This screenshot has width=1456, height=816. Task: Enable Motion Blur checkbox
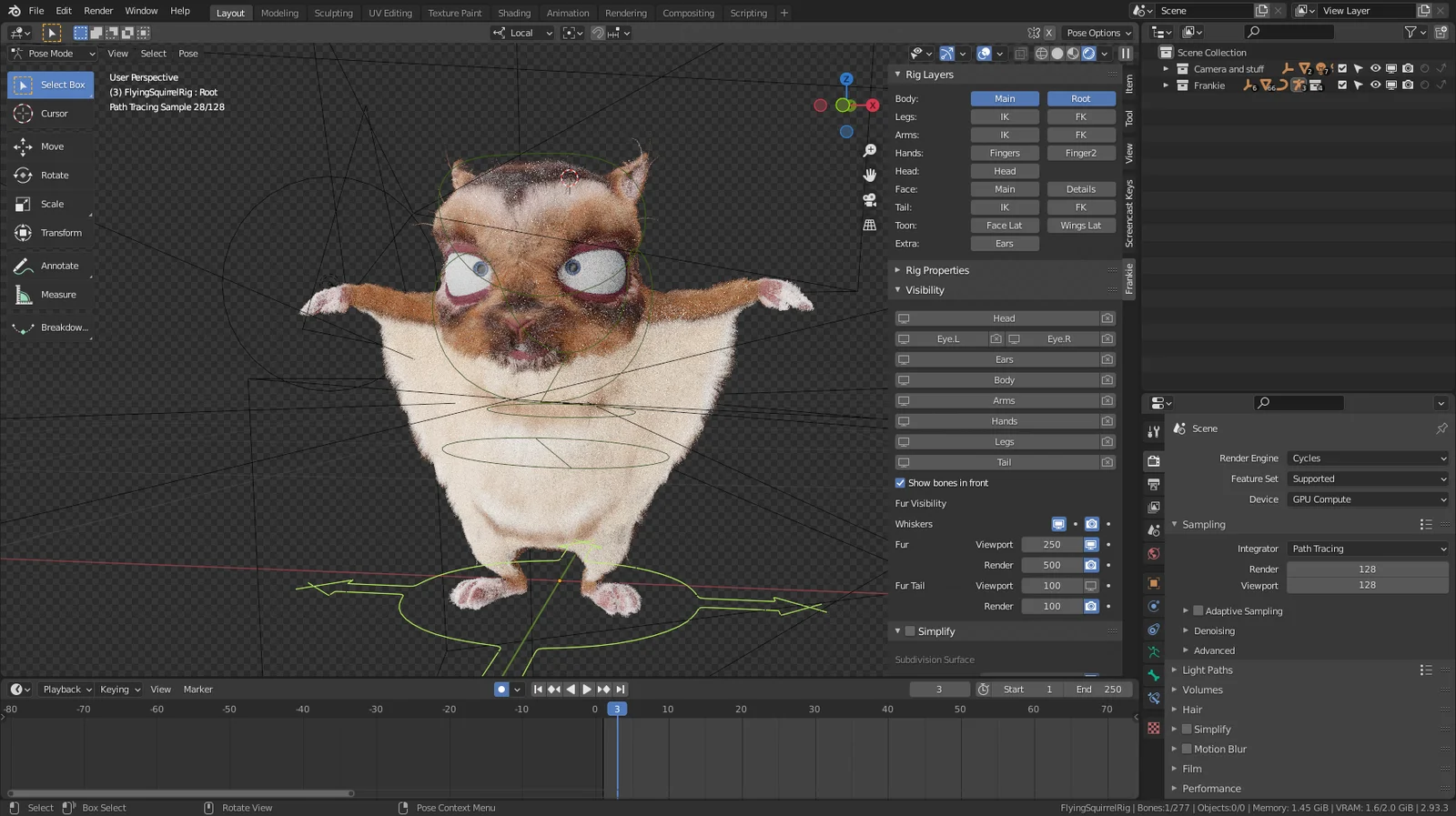click(x=1187, y=749)
